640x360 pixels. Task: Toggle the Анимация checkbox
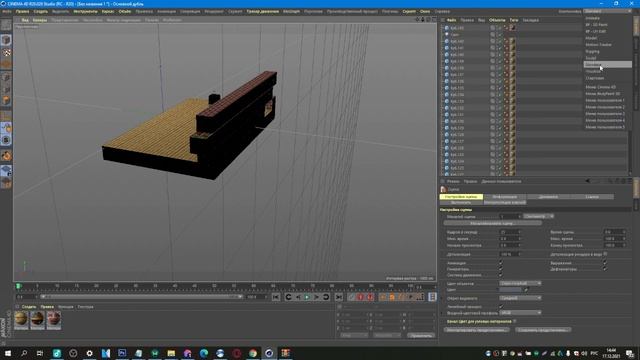click(x=500, y=263)
